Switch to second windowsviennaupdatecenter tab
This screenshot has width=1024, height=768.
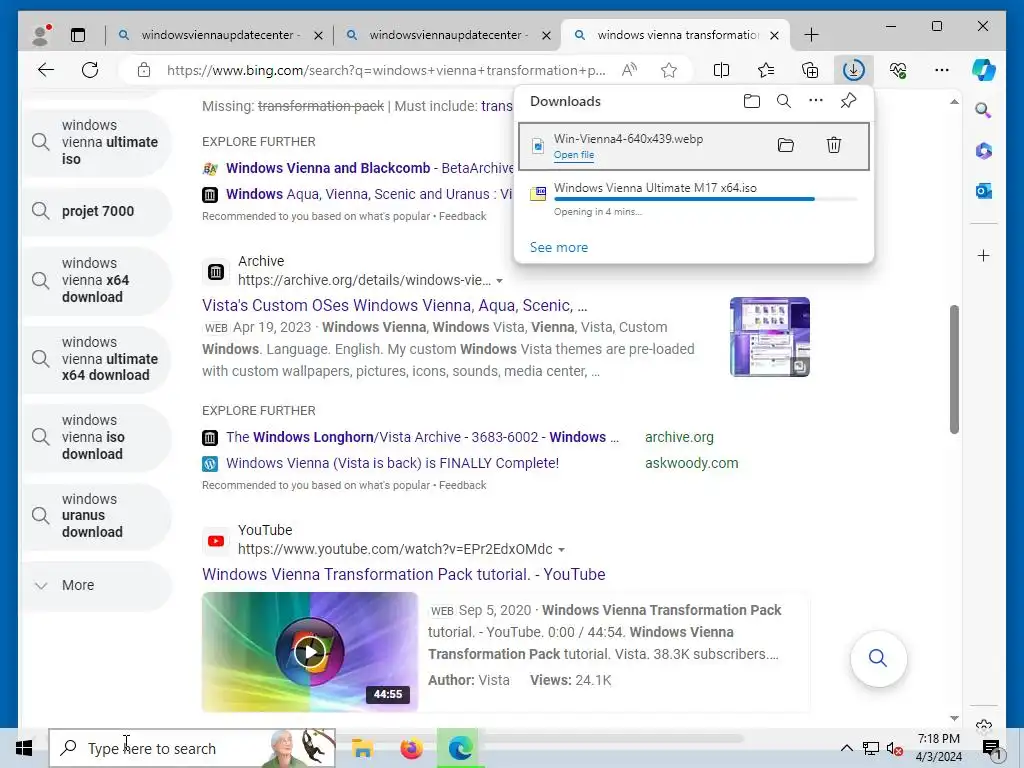(x=447, y=35)
